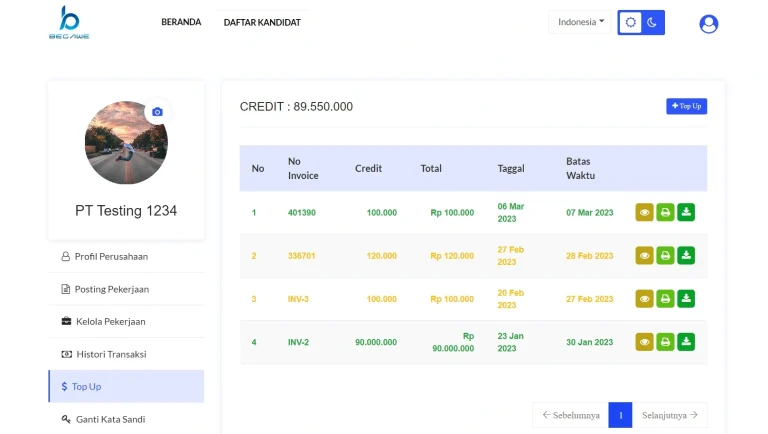Image resolution: width=768 pixels, height=434 pixels.
Task: Select page 1 in pagination
Action: (x=620, y=415)
